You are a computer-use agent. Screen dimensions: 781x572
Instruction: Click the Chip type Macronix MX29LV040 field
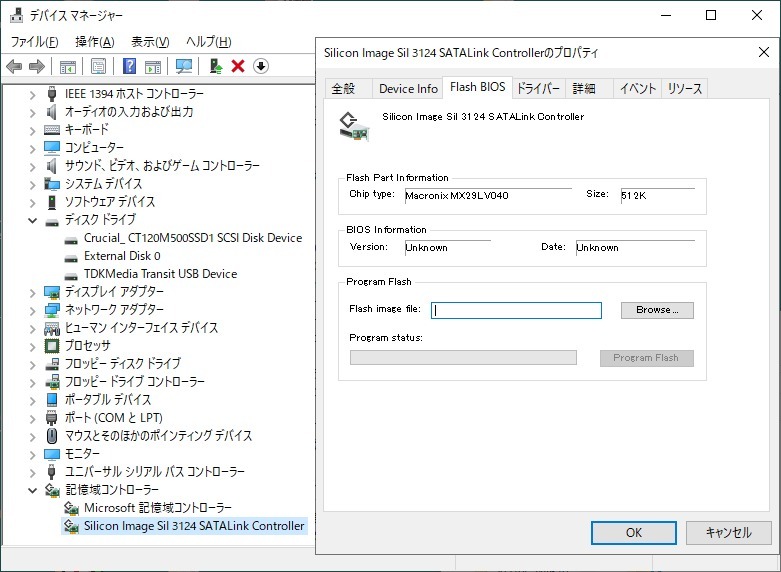(x=488, y=195)
